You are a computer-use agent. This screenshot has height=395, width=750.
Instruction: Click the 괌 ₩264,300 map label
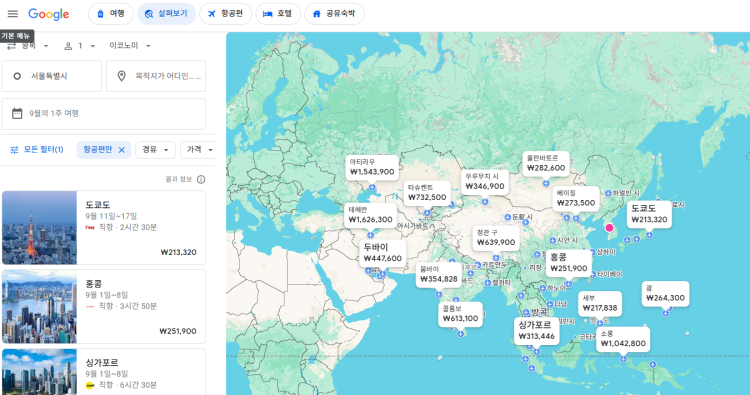click(665, 294)
